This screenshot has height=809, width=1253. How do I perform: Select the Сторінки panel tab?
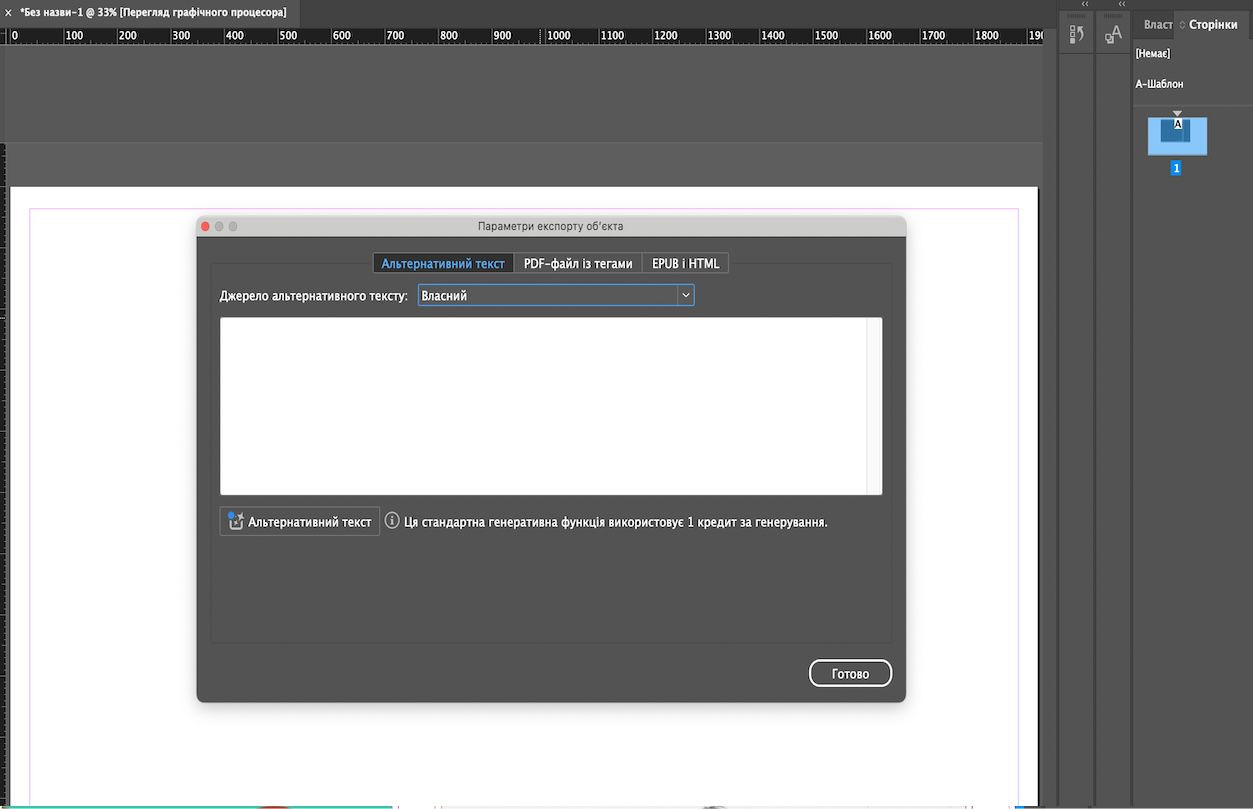[1212, 24]
